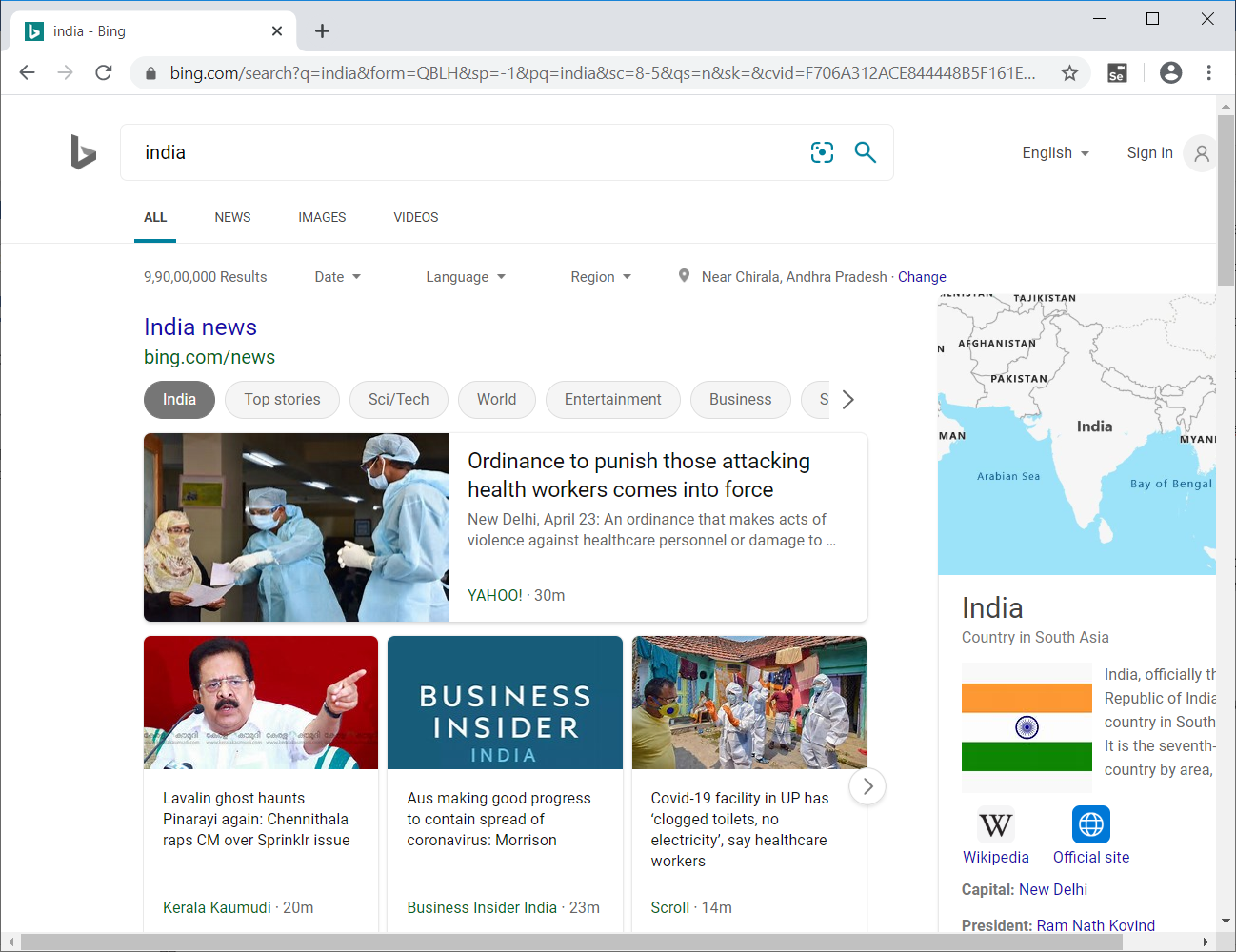Open the health workers news photo

click(x=296, y=527)
